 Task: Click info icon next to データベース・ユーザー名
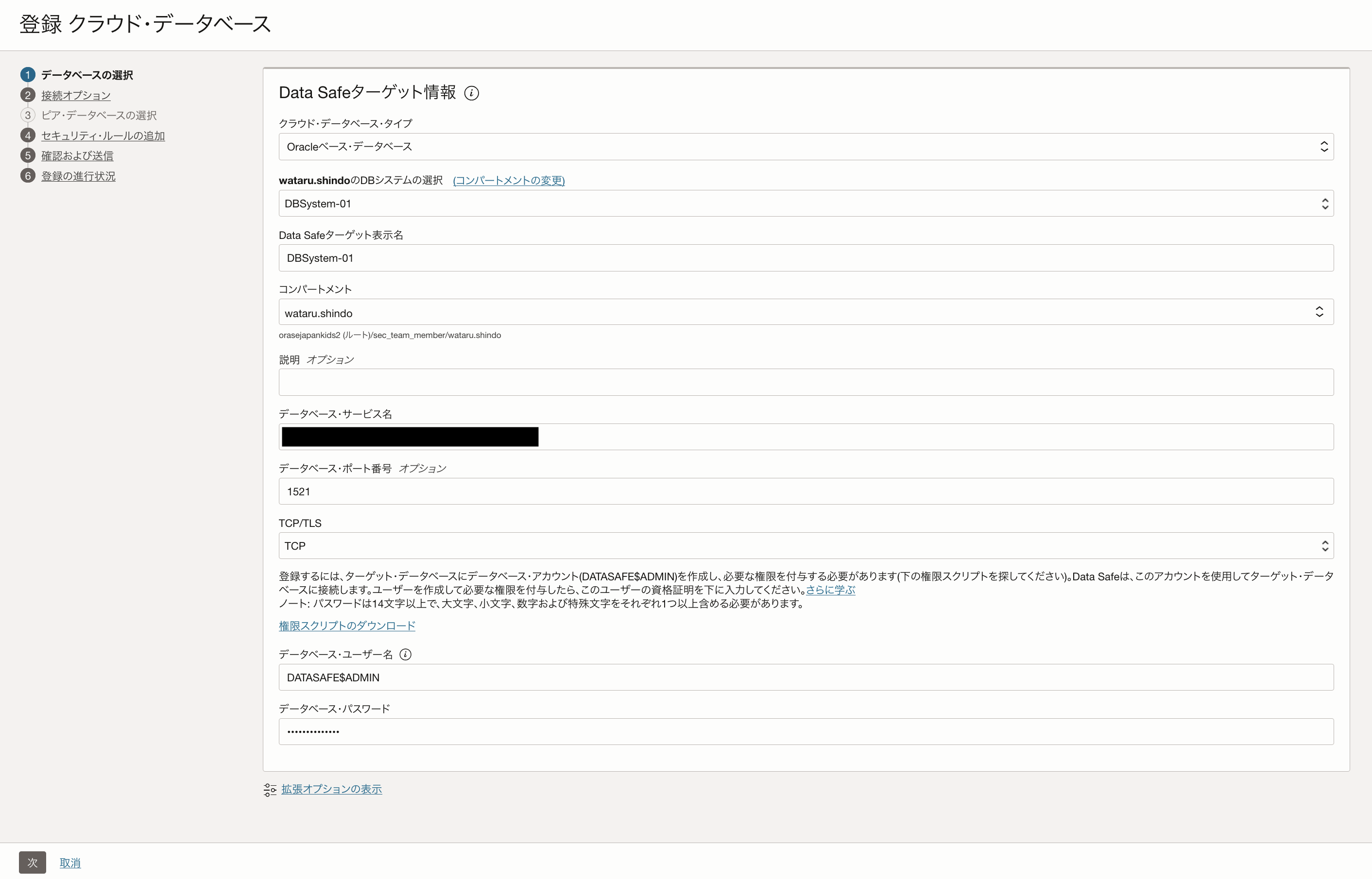405,655
